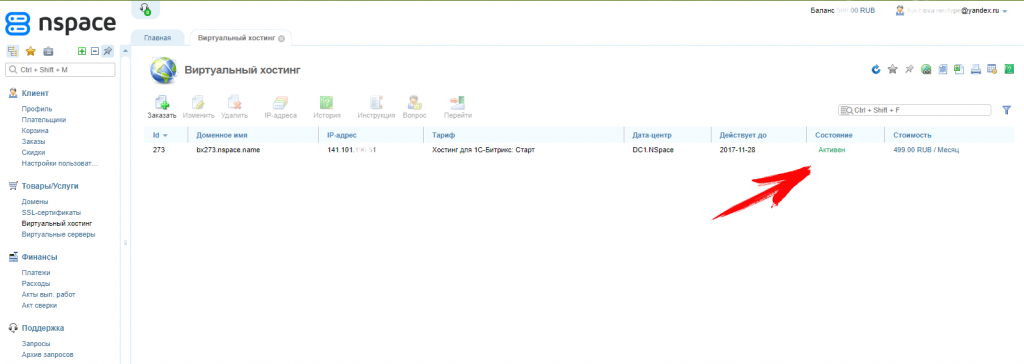Image resolution: width=1024 pixels, height=364 pixels.
Task: Open Настройки пользователя in the sidebar
Action: pos(59,163)
